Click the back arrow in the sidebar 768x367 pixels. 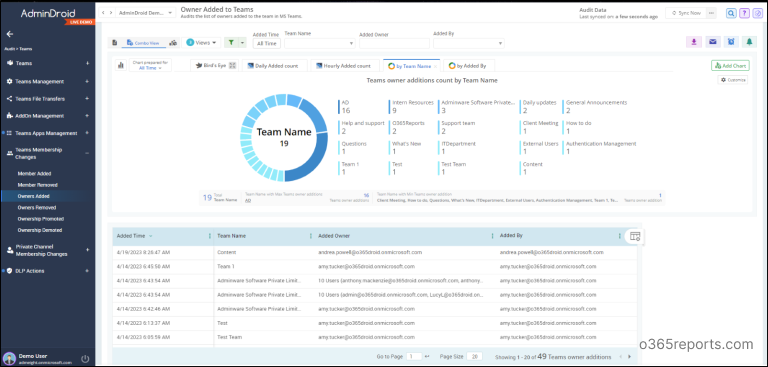point(10,34)
